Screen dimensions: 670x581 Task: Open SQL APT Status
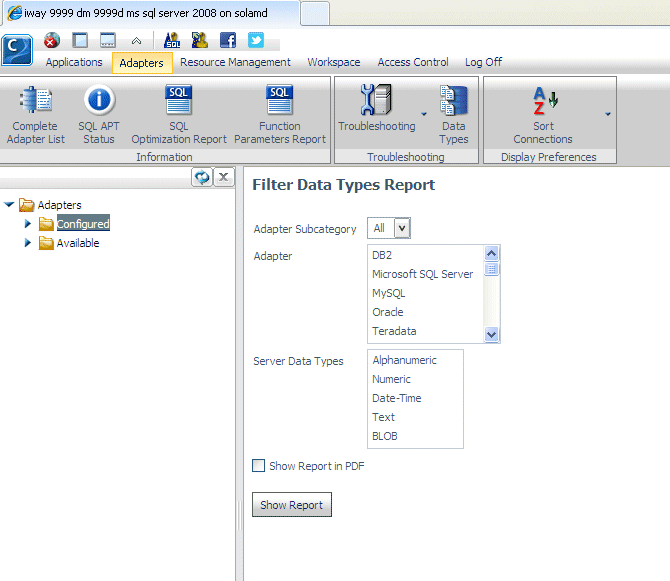(x=99, y=114)
